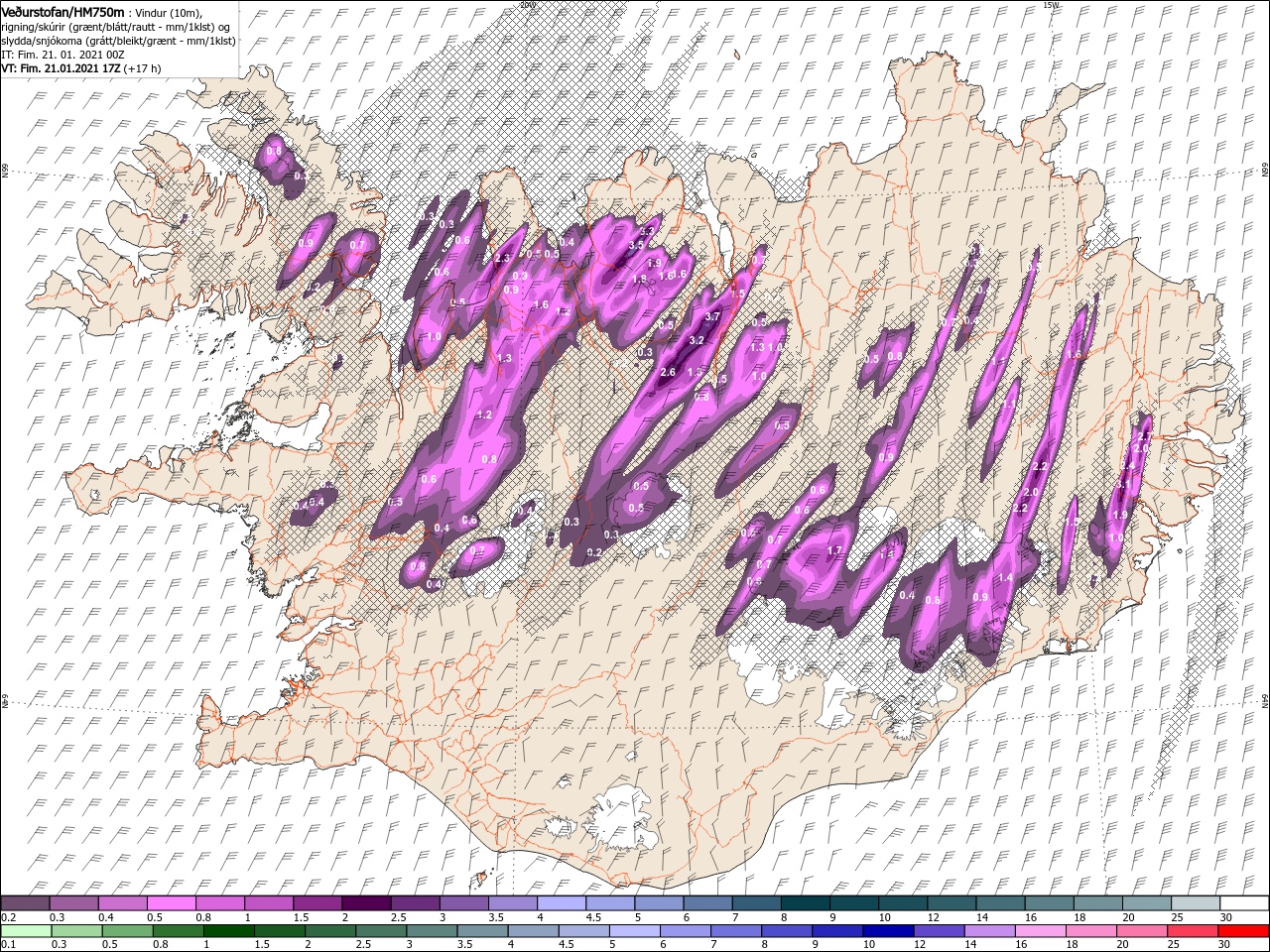Click the '2.6' precipitation value on the map
1270x952 pixels.
coord(668,373)
